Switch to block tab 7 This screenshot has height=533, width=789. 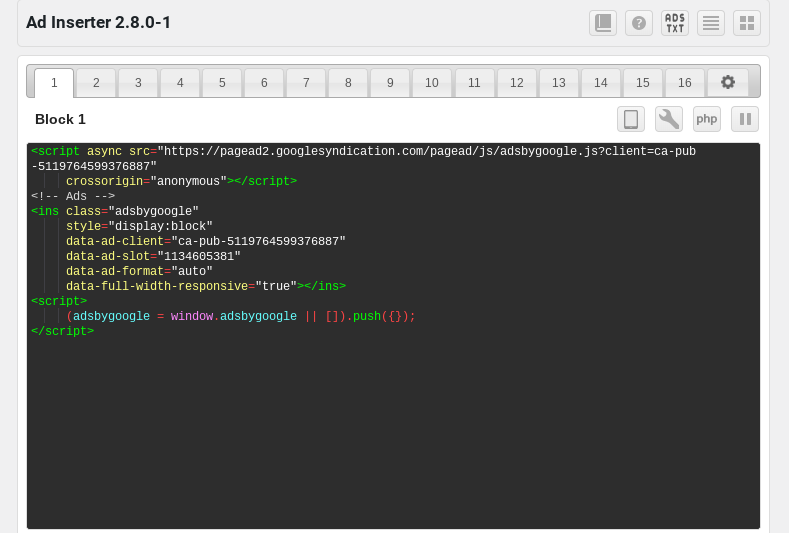pos(306,83)
